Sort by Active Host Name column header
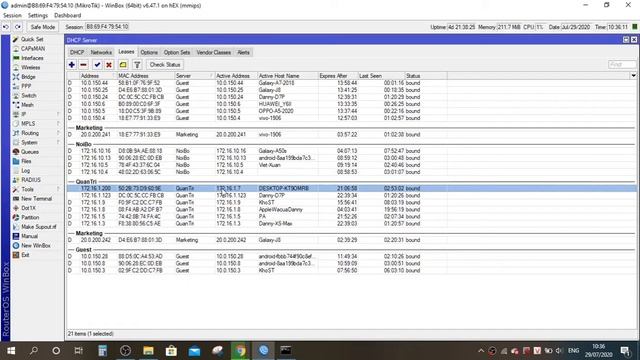The height and width of the screenshot is (360, 640). pos(288,76)
